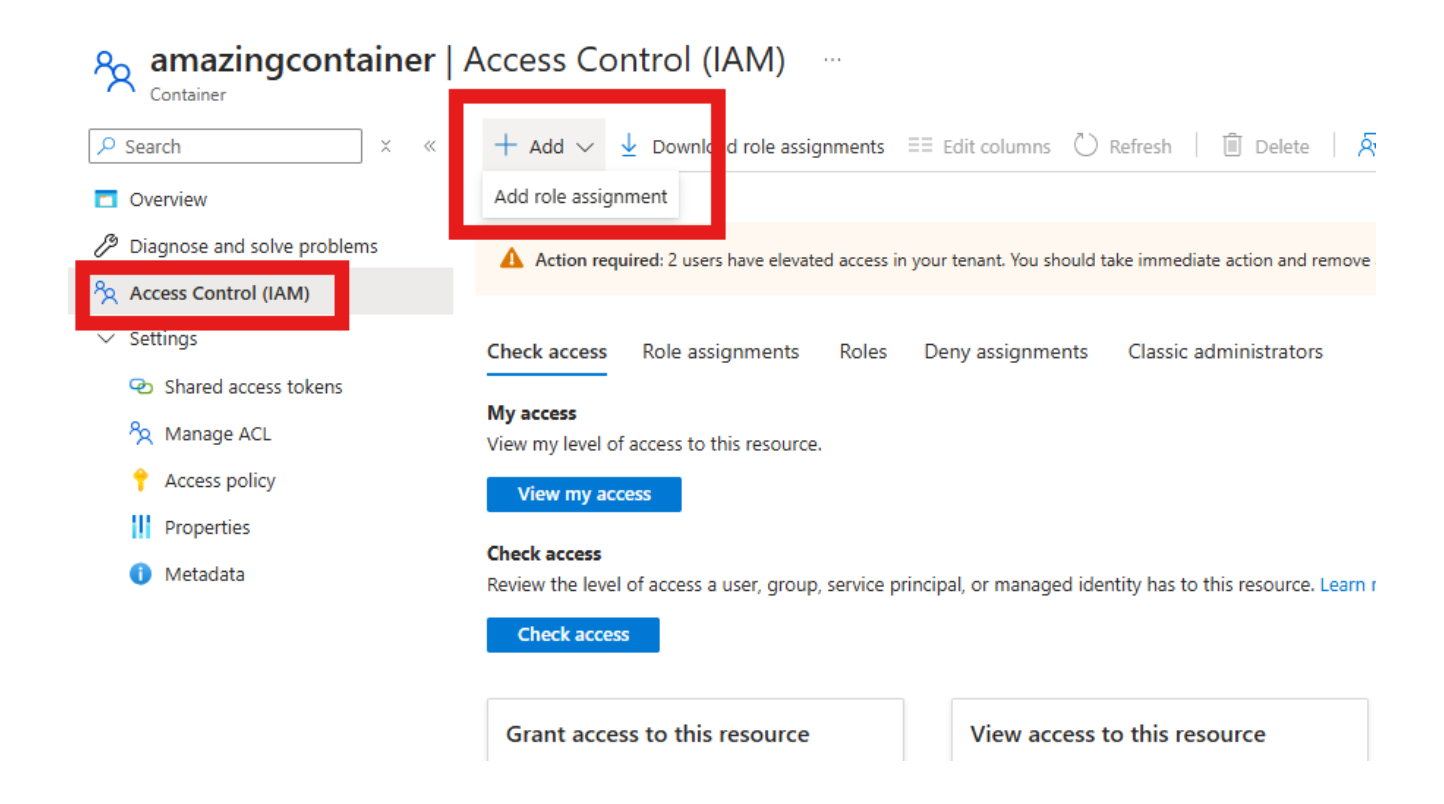
Task: Select the Diagnose and solve problems wrench icon
Action: (x=104, y=245)
